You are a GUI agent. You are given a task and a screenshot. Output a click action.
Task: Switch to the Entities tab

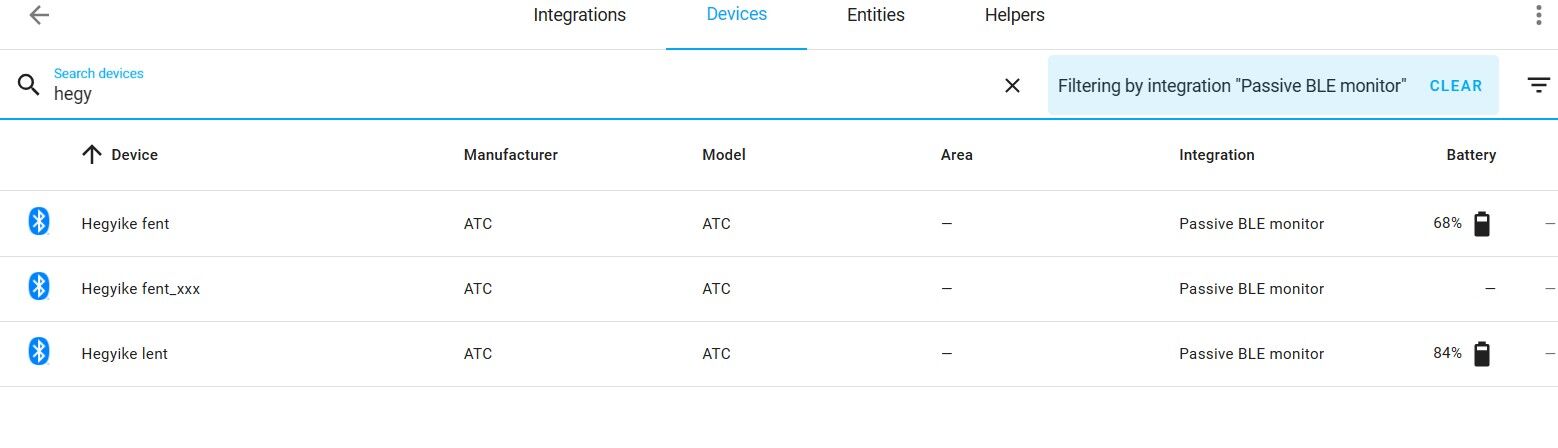875,16
